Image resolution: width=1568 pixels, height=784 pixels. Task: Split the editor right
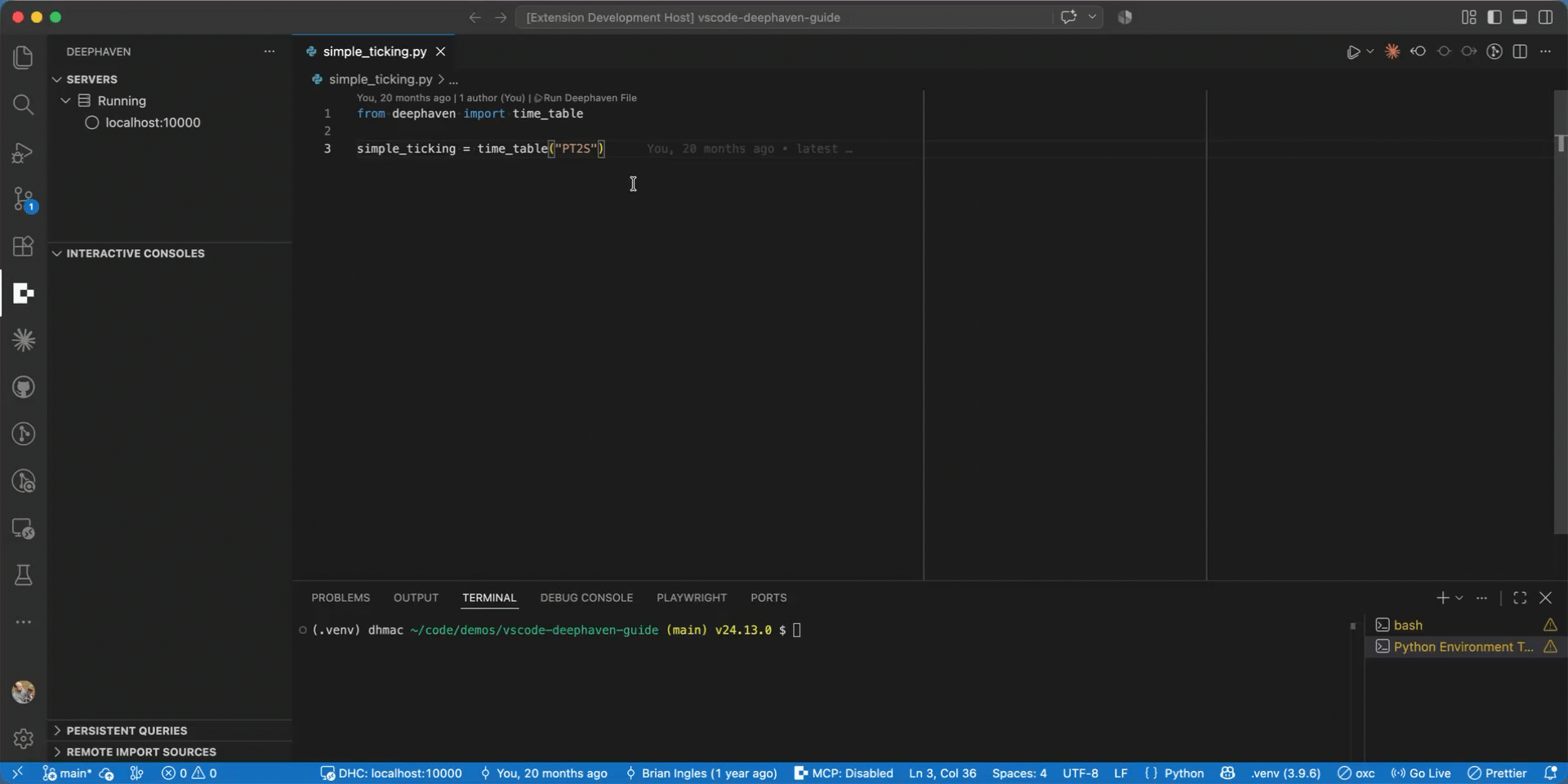[1520, 51]
